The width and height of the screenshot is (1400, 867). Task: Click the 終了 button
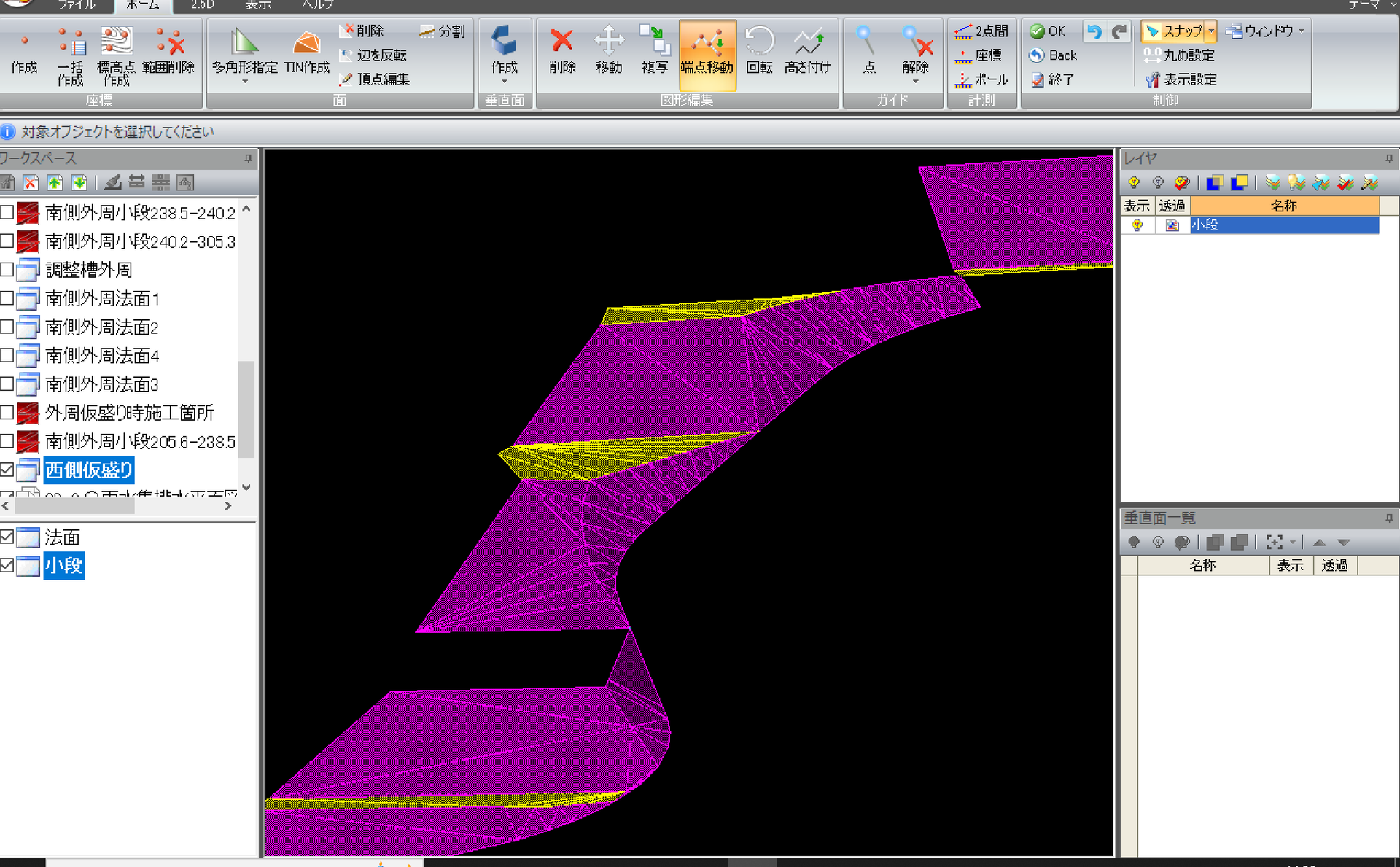click(x=1052, y=79)
